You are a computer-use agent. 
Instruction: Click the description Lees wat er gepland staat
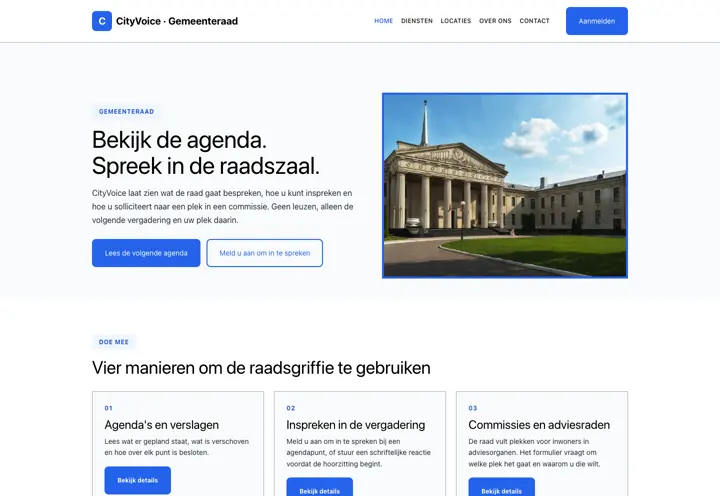177,447
